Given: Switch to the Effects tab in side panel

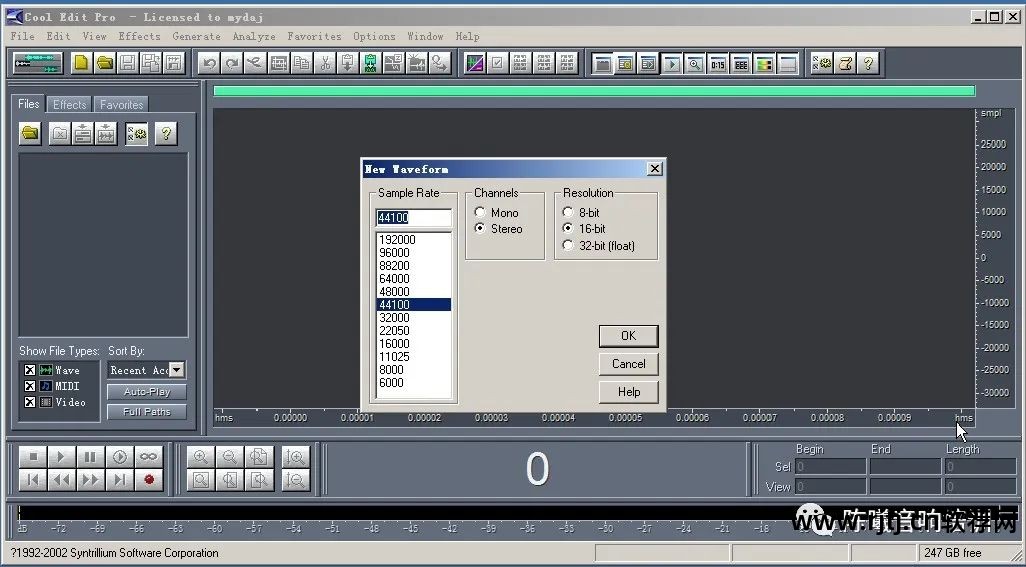Looking at the screenshot, I should [x=69, y=105].
